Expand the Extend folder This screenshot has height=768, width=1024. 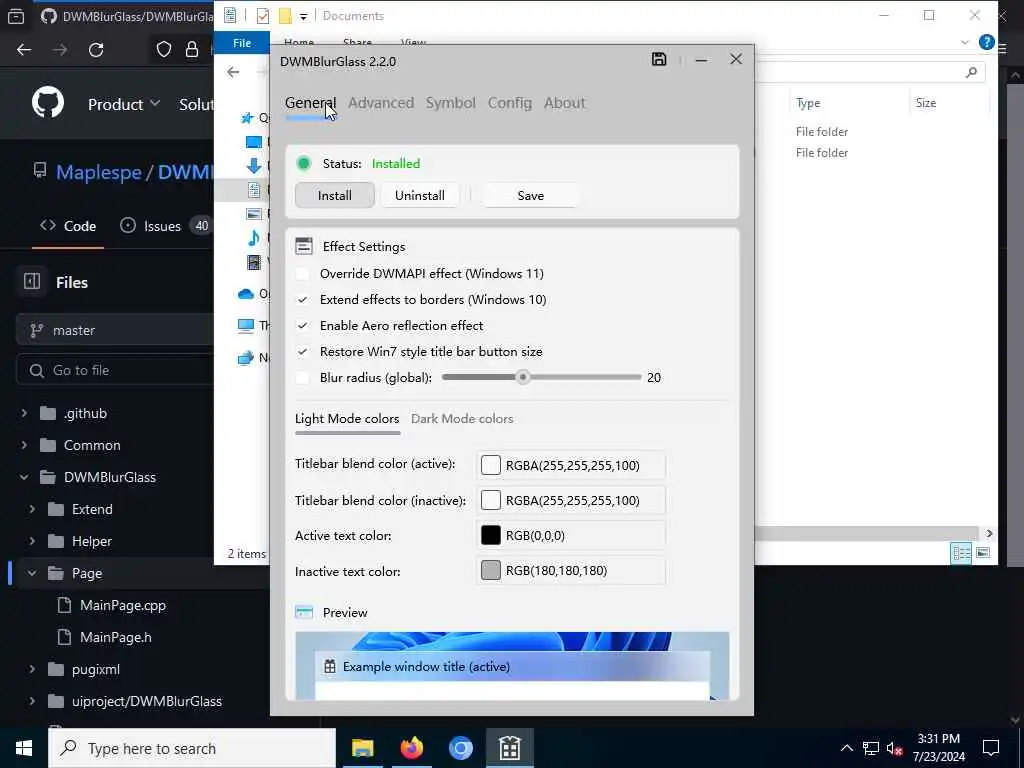pos(32,509)
